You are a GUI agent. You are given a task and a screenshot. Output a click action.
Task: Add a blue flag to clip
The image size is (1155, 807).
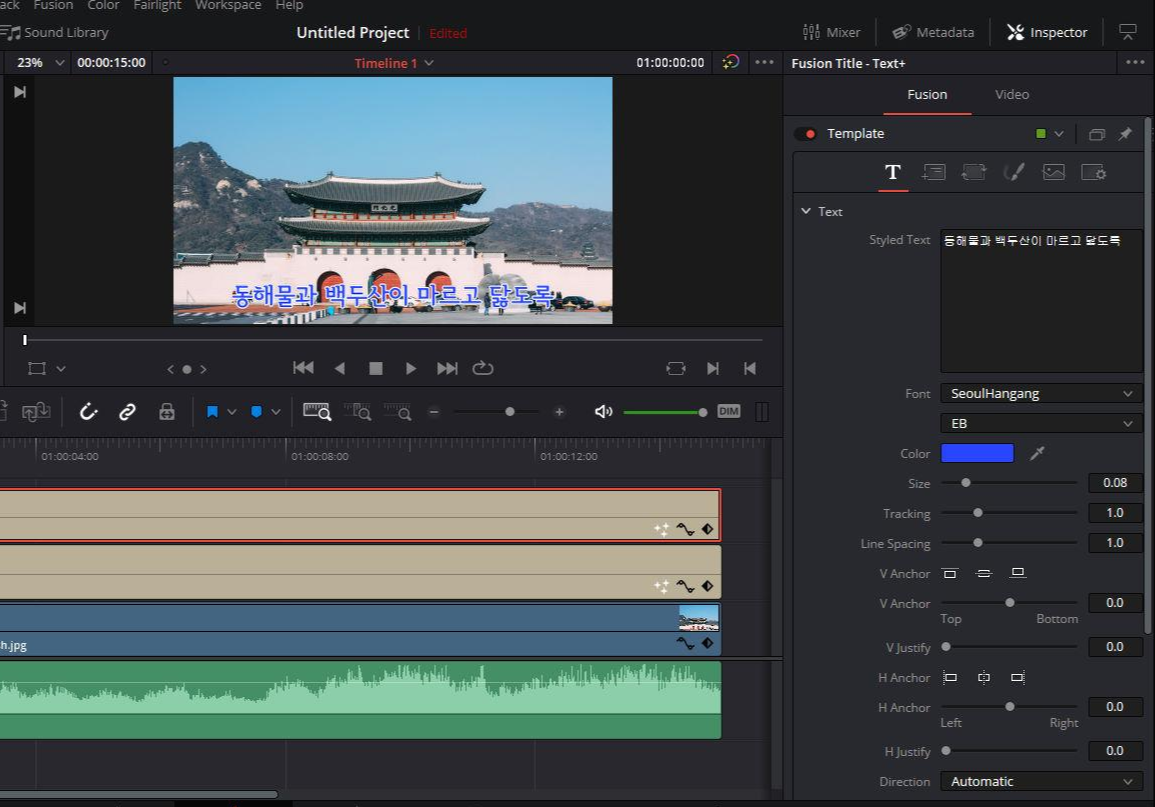tap(212, 412)
